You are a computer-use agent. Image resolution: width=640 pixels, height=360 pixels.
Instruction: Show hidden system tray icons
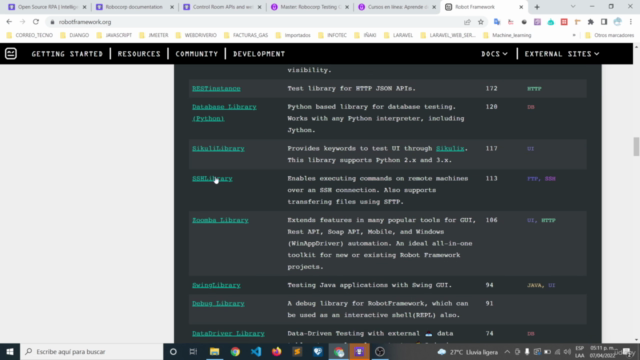click(x=507, y=352)
